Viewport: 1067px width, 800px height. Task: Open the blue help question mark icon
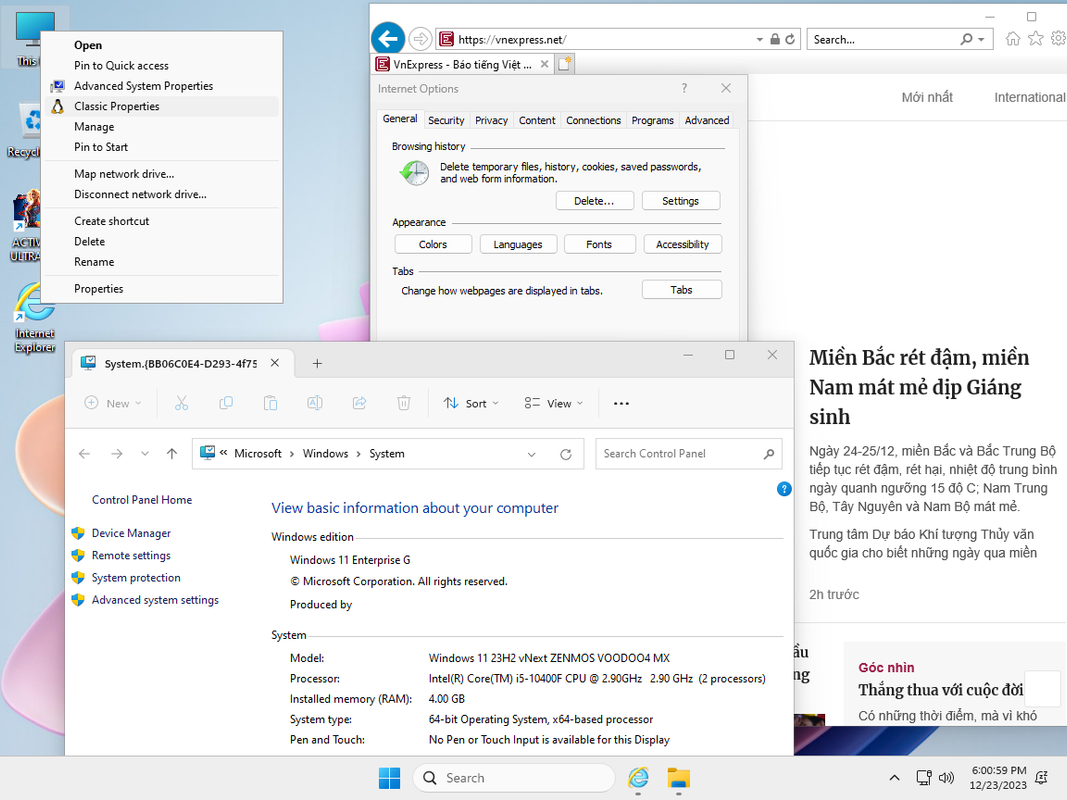tap(784, 488)
